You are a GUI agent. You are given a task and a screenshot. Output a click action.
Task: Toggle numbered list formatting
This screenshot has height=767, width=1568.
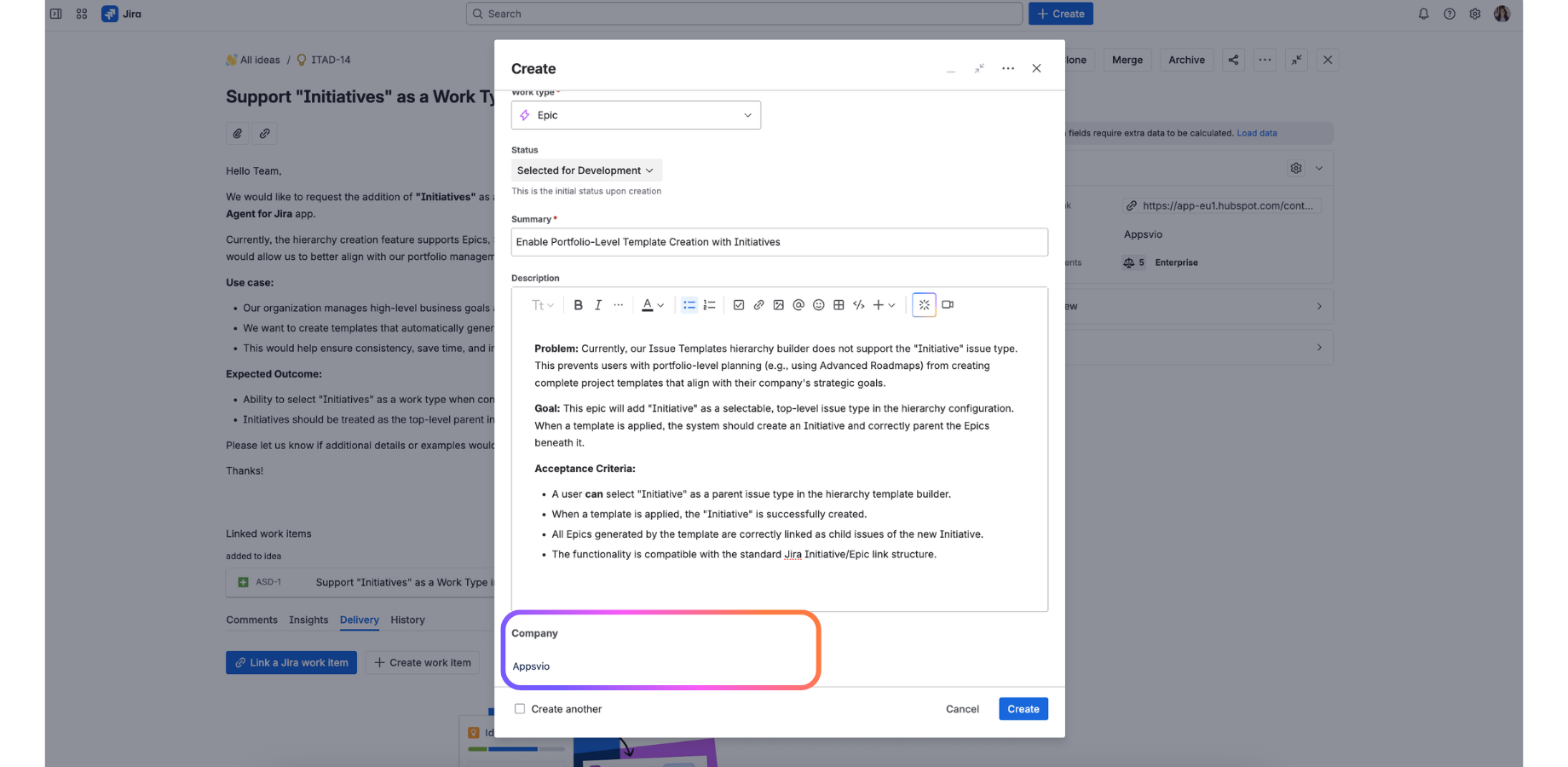pos(709,305)
